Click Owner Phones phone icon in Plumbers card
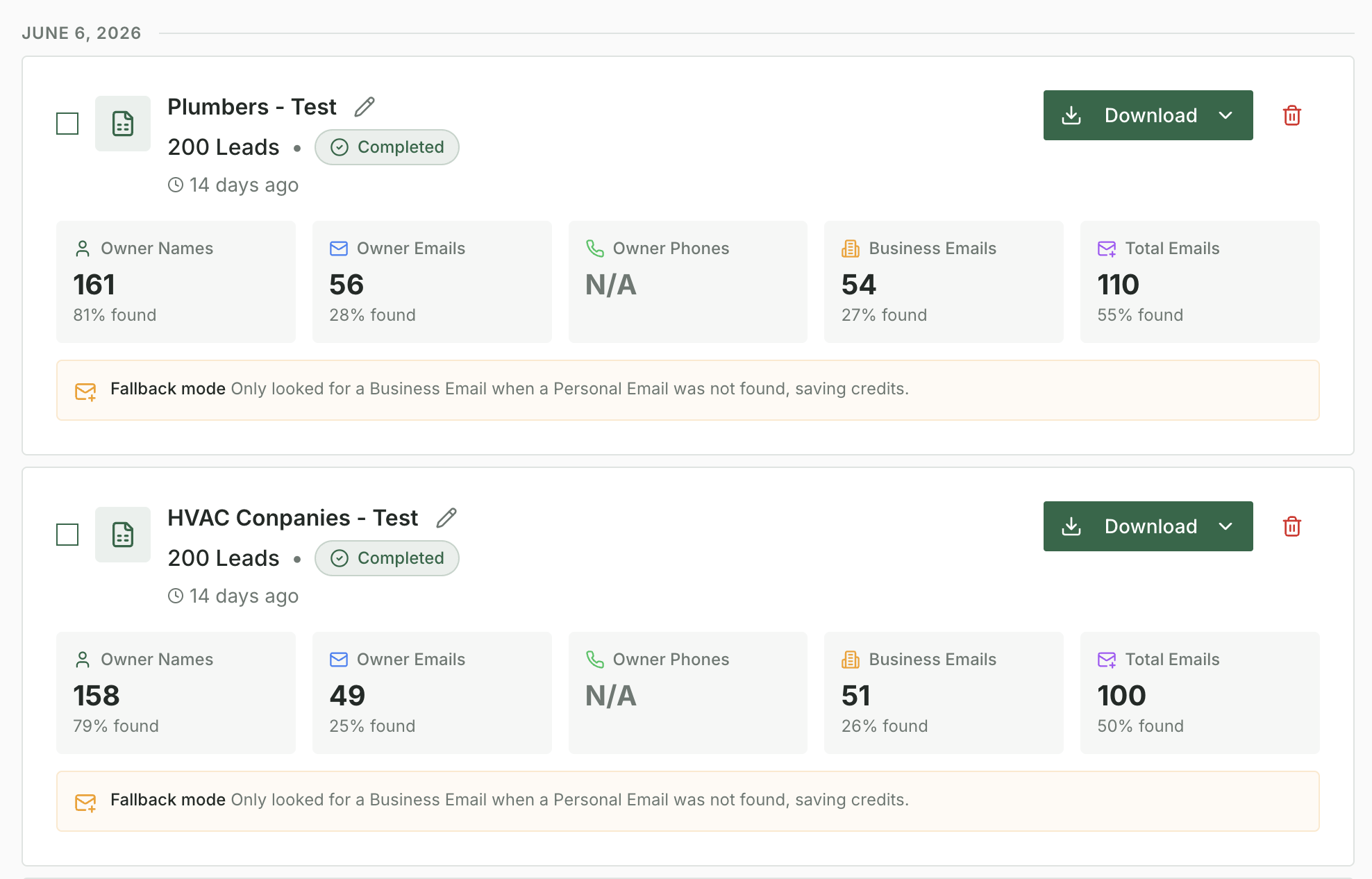 pyautogui.click(x=595, y=249)
